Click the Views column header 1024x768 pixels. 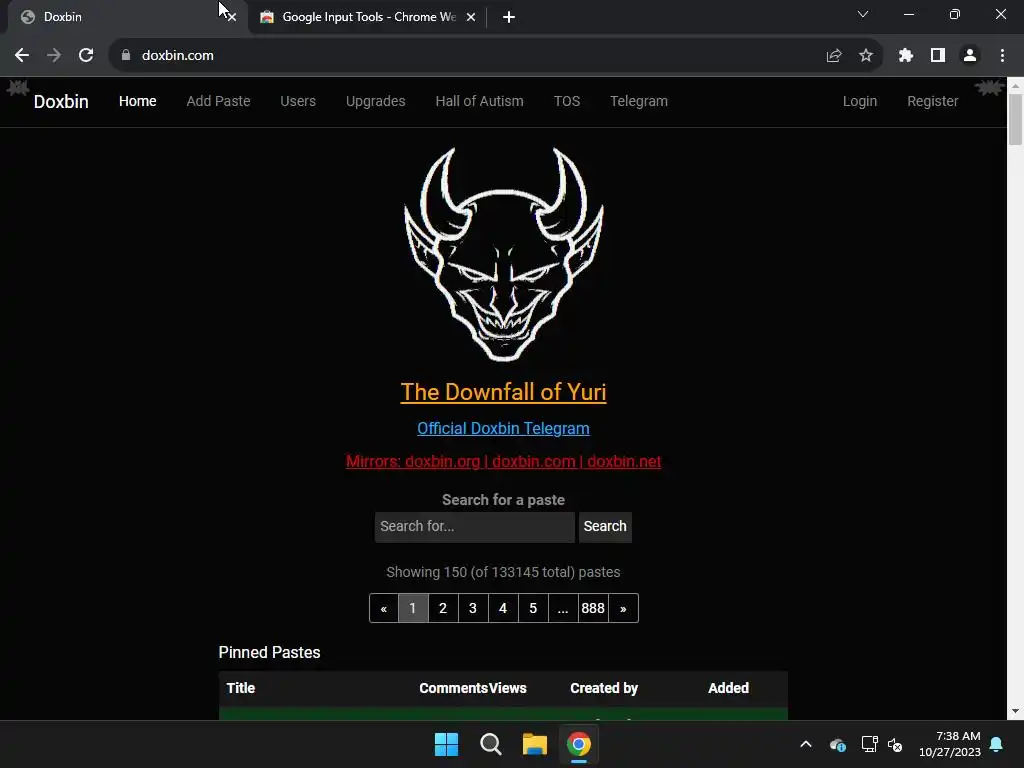pyautogui.click(x=508, y=688)
